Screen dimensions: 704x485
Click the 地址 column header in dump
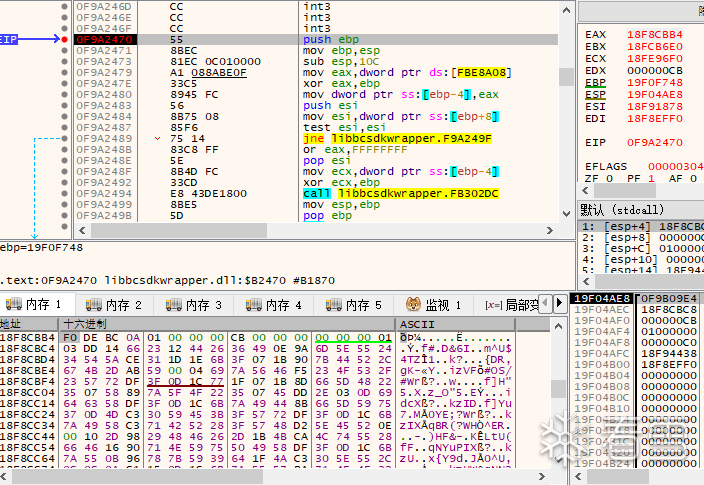(29, 324)
